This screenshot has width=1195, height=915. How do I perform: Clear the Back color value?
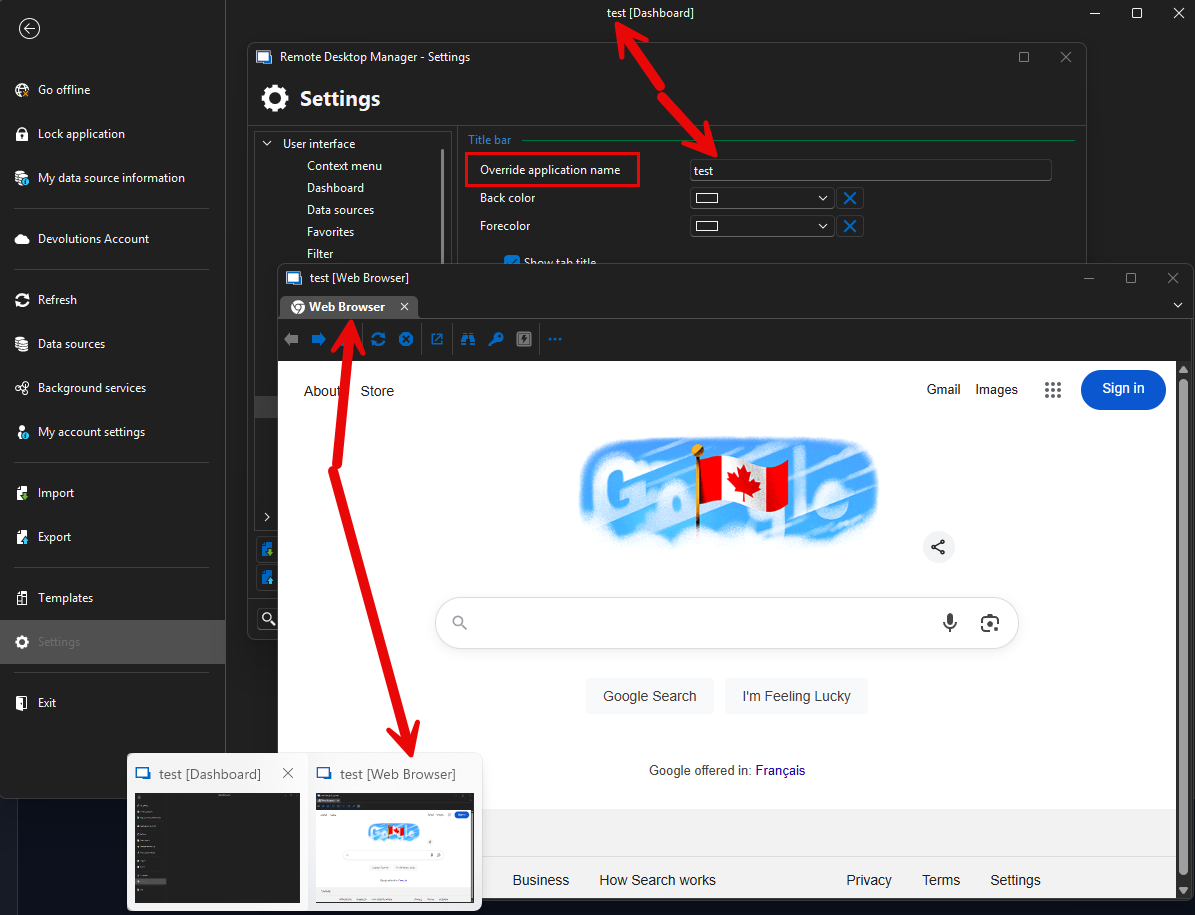850,198
